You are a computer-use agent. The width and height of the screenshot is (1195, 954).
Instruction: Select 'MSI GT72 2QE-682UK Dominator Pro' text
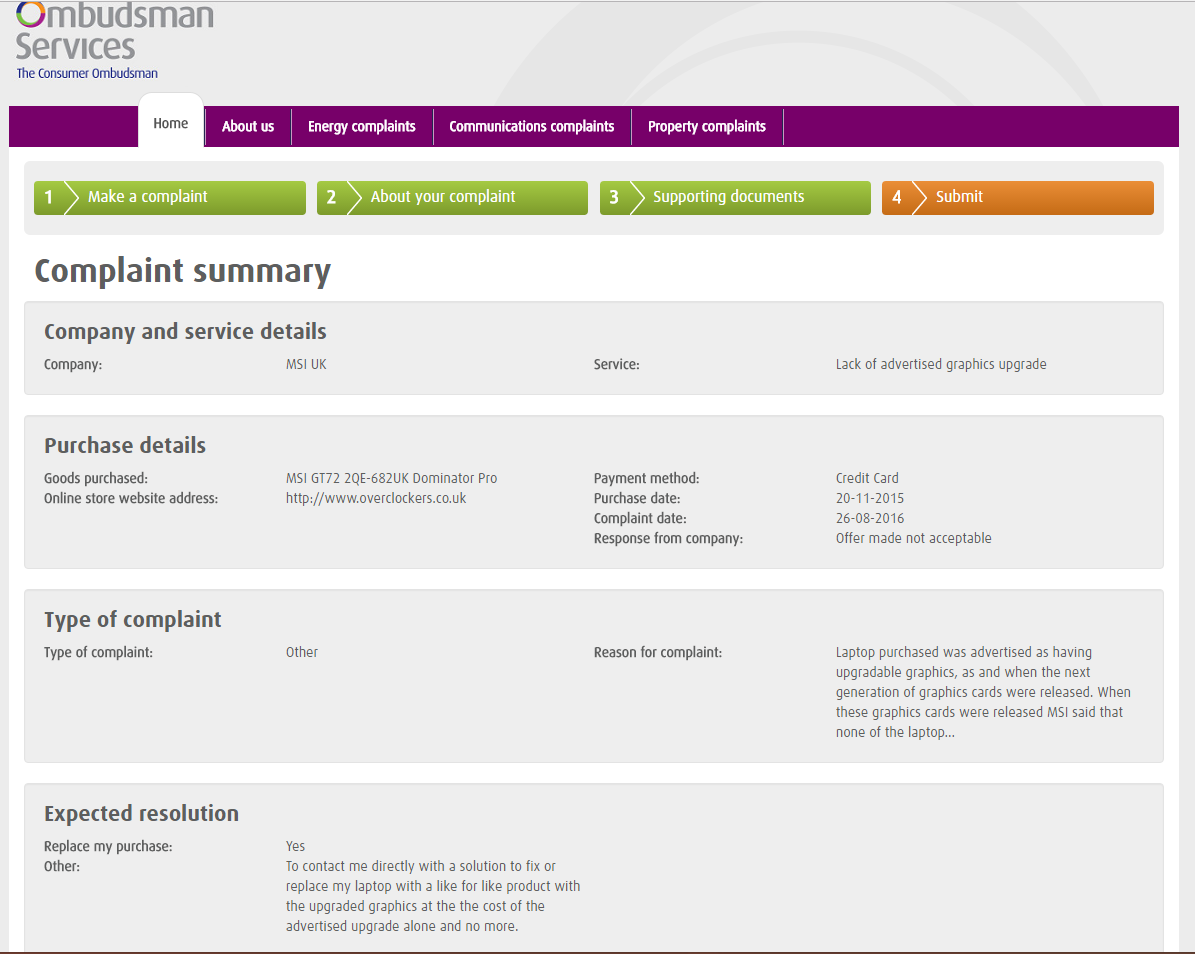392,479
